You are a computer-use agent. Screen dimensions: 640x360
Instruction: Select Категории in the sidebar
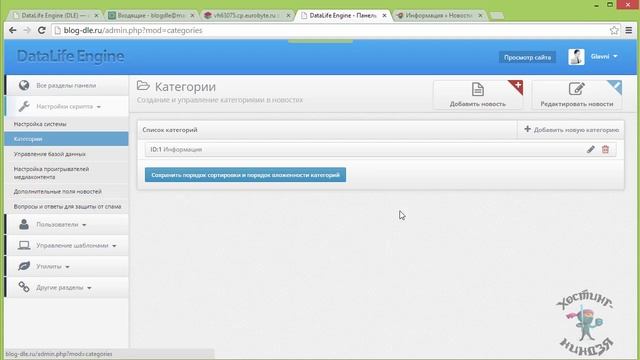(66, 139)
